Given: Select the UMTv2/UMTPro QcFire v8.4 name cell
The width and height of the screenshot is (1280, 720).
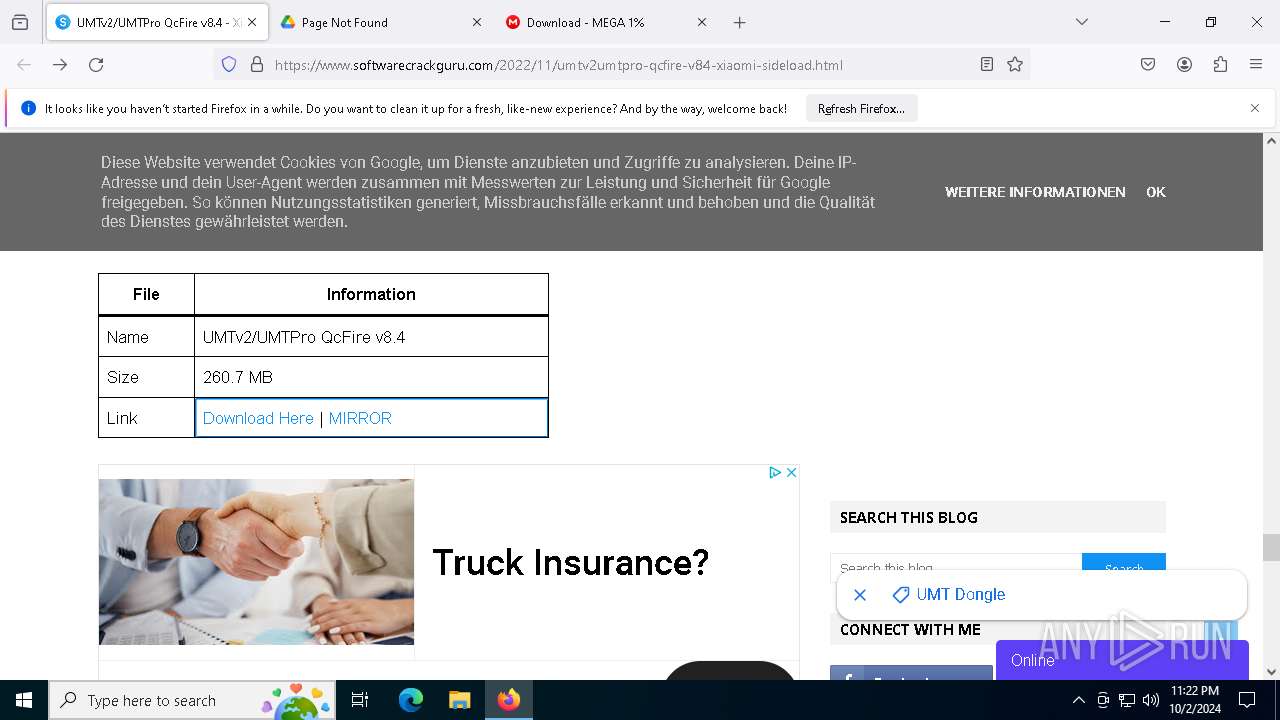Looking at the screenshot, I should (371, 337).
